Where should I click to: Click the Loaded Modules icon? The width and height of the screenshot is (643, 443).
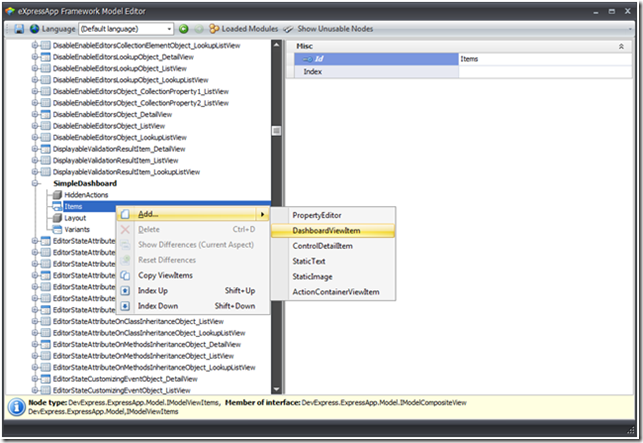pyautogui.click(x=214, y=29)
